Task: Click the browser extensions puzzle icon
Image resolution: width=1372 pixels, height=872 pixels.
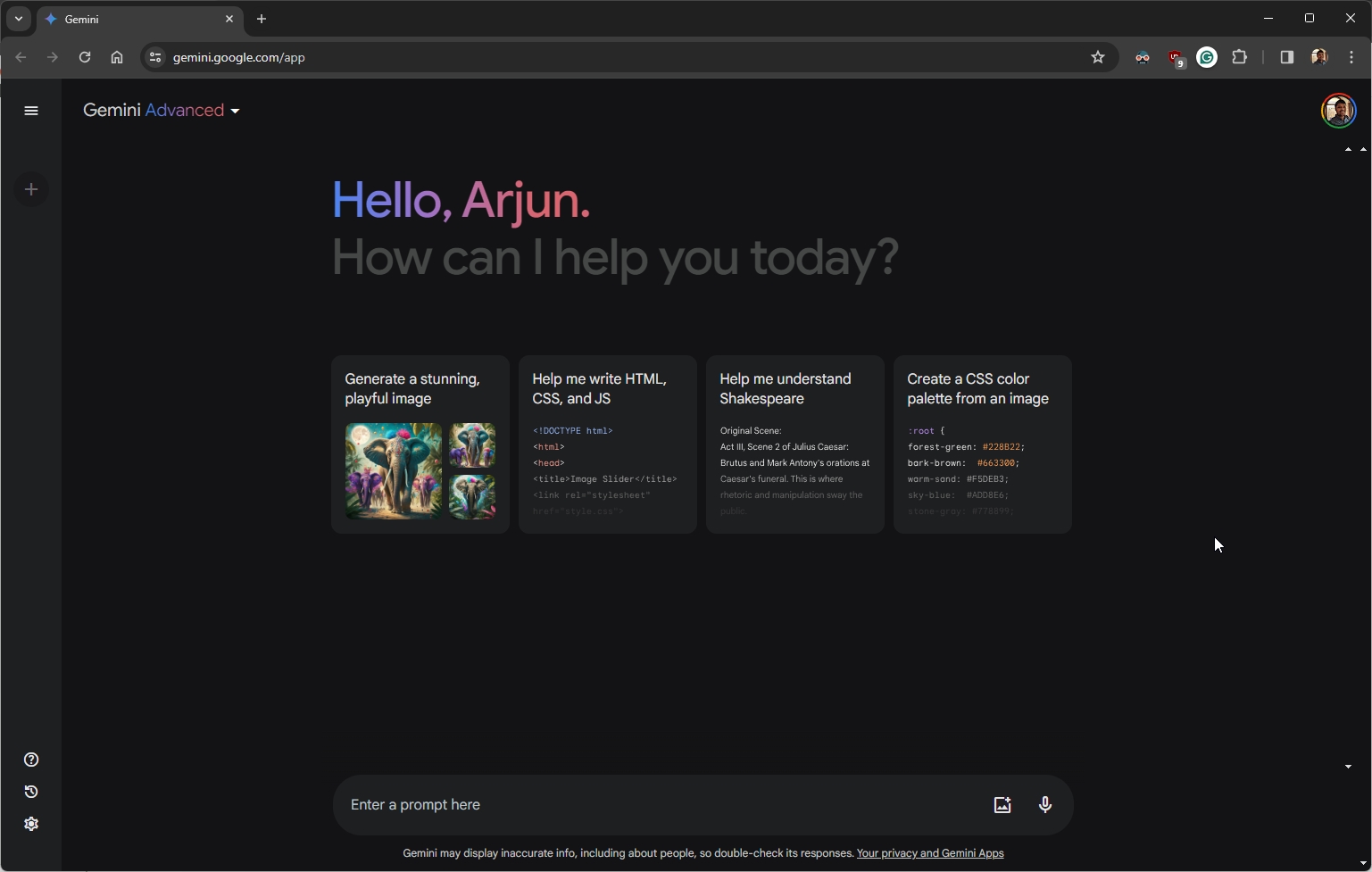Action: tap(1240, 57)
